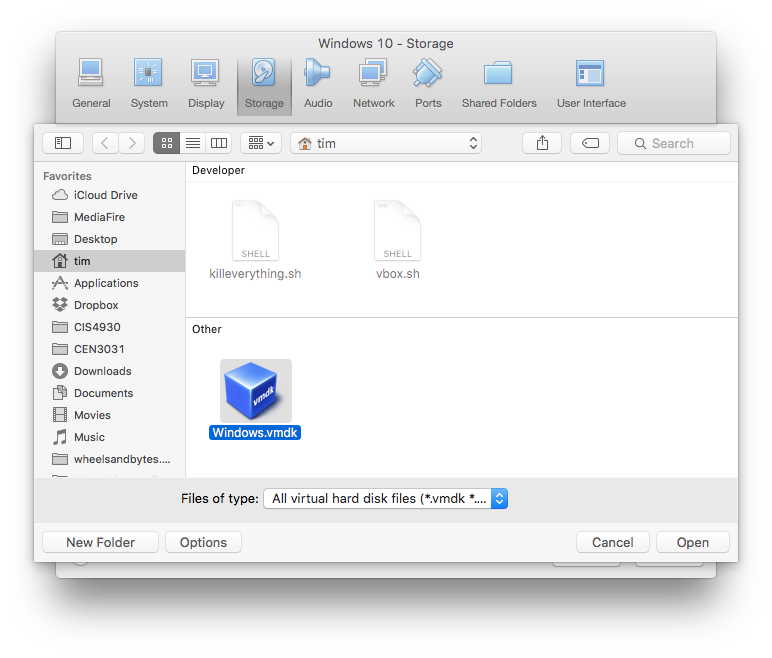This screenshot has height=658, width=772.
Task: Click the Cancel button
Action: [x=612, y=542]
